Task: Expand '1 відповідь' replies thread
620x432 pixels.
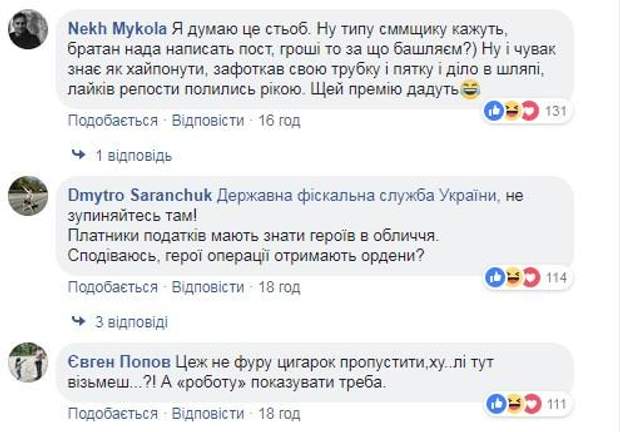Action: pyautogui.click(x=134, y=156)
